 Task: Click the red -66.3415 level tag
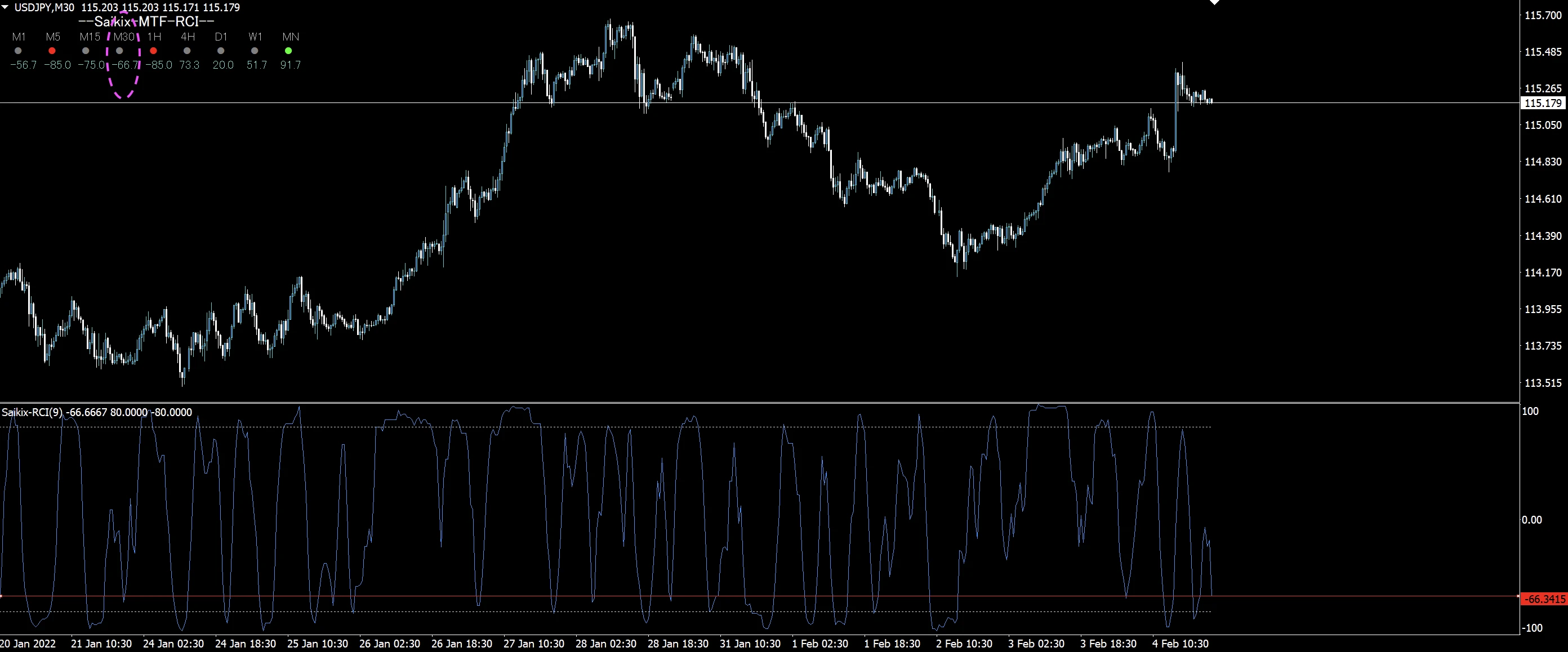(1544, 599)
